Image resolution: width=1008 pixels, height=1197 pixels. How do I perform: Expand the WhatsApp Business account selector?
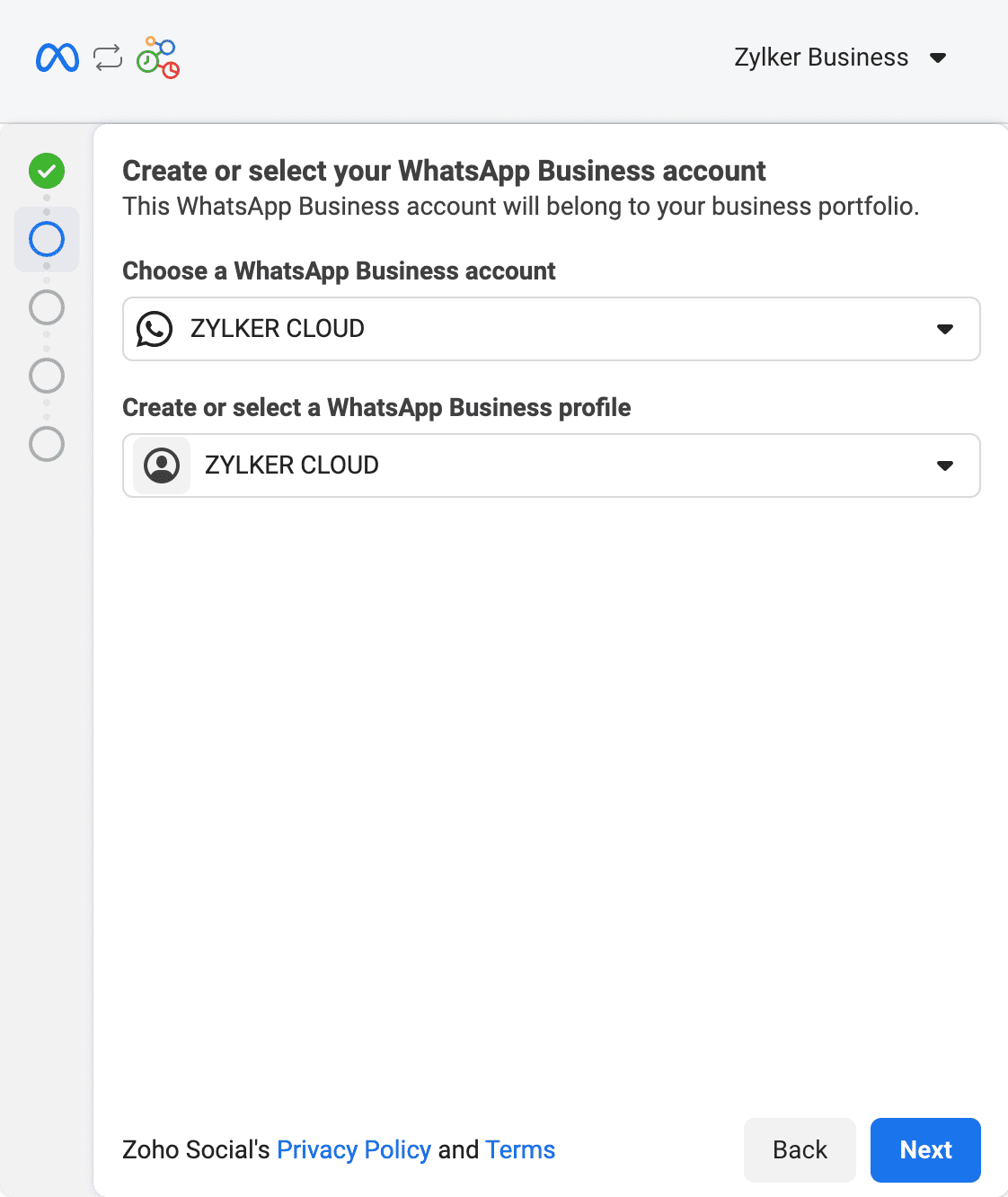[x=944, y=329]
